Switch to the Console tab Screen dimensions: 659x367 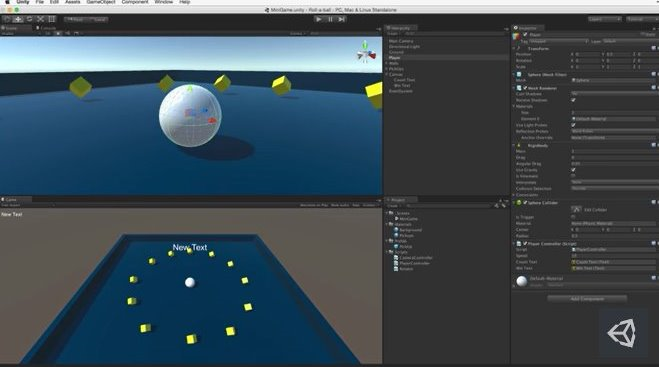coord(46,28)
